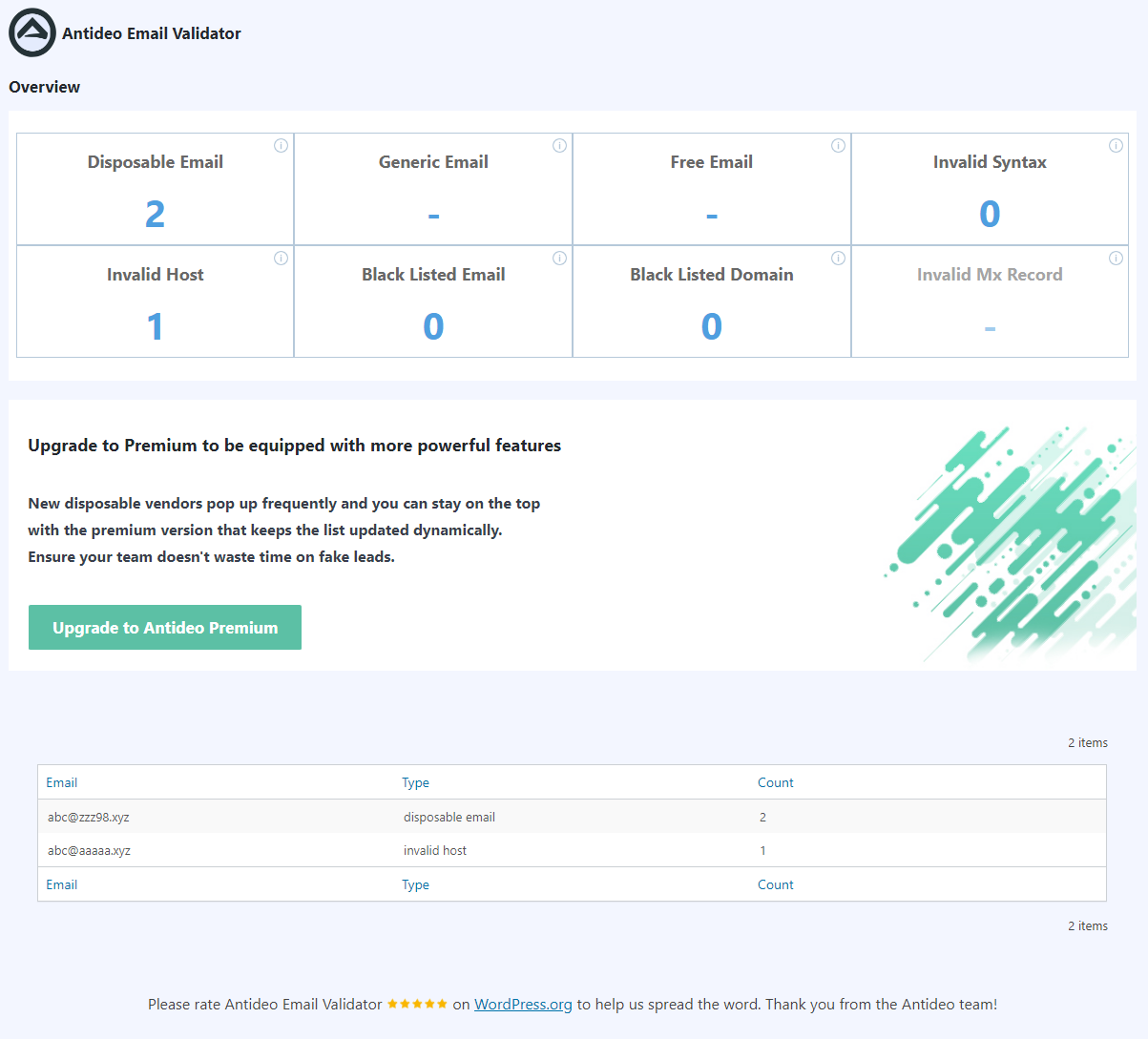Click the Disposable Email count 2
The height and width of the screenshot is (1039, 1148).
coord(156,214)
